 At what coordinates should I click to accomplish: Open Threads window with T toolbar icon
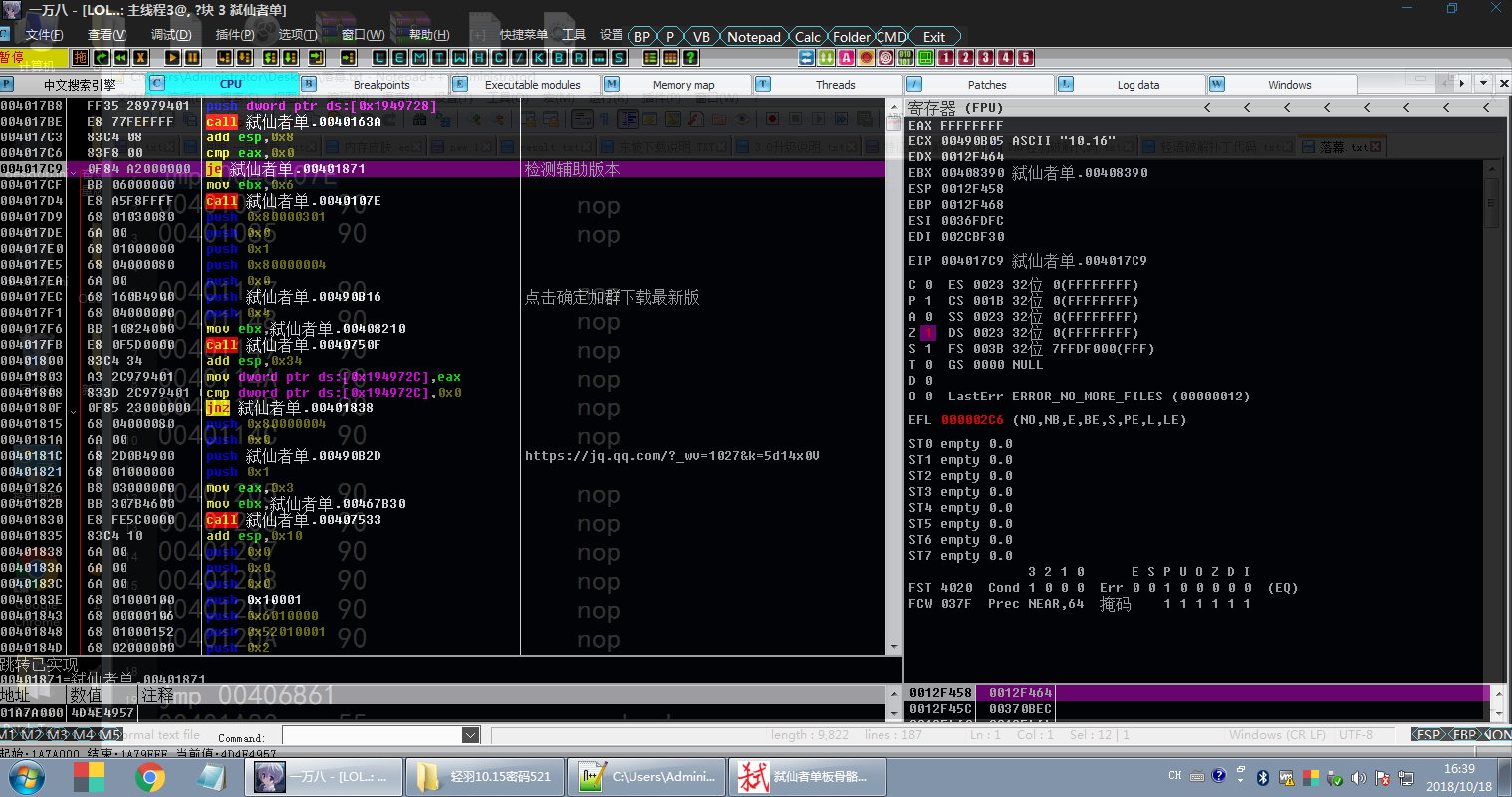pyautogui.click(x=439, y=57)
